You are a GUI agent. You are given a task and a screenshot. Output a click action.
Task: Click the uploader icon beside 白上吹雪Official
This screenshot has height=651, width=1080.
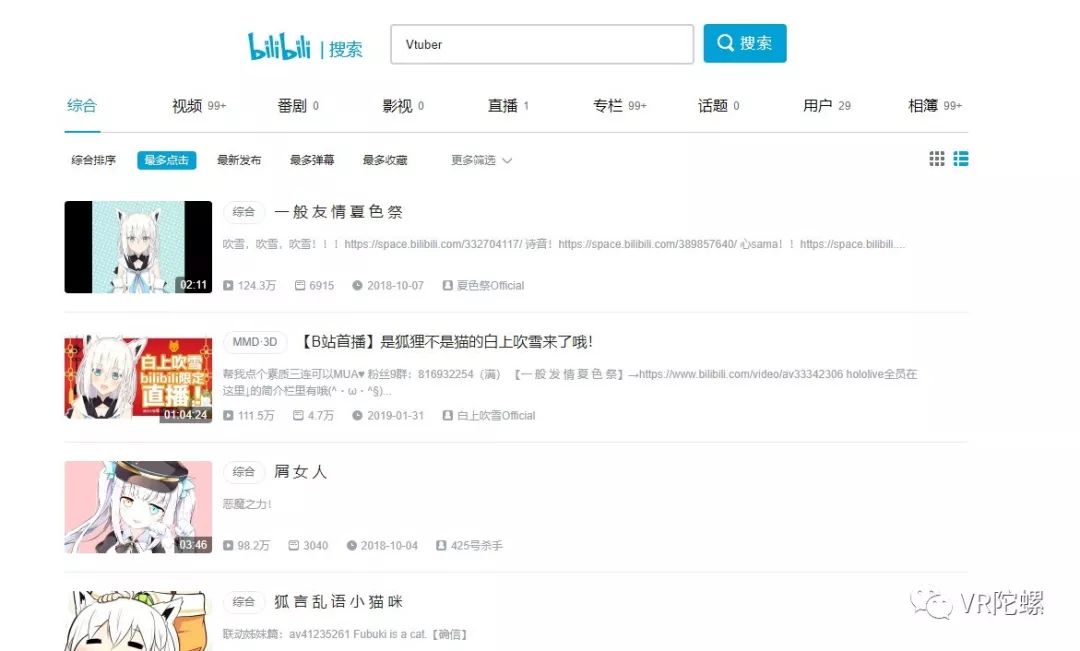(x=448, y=415)
